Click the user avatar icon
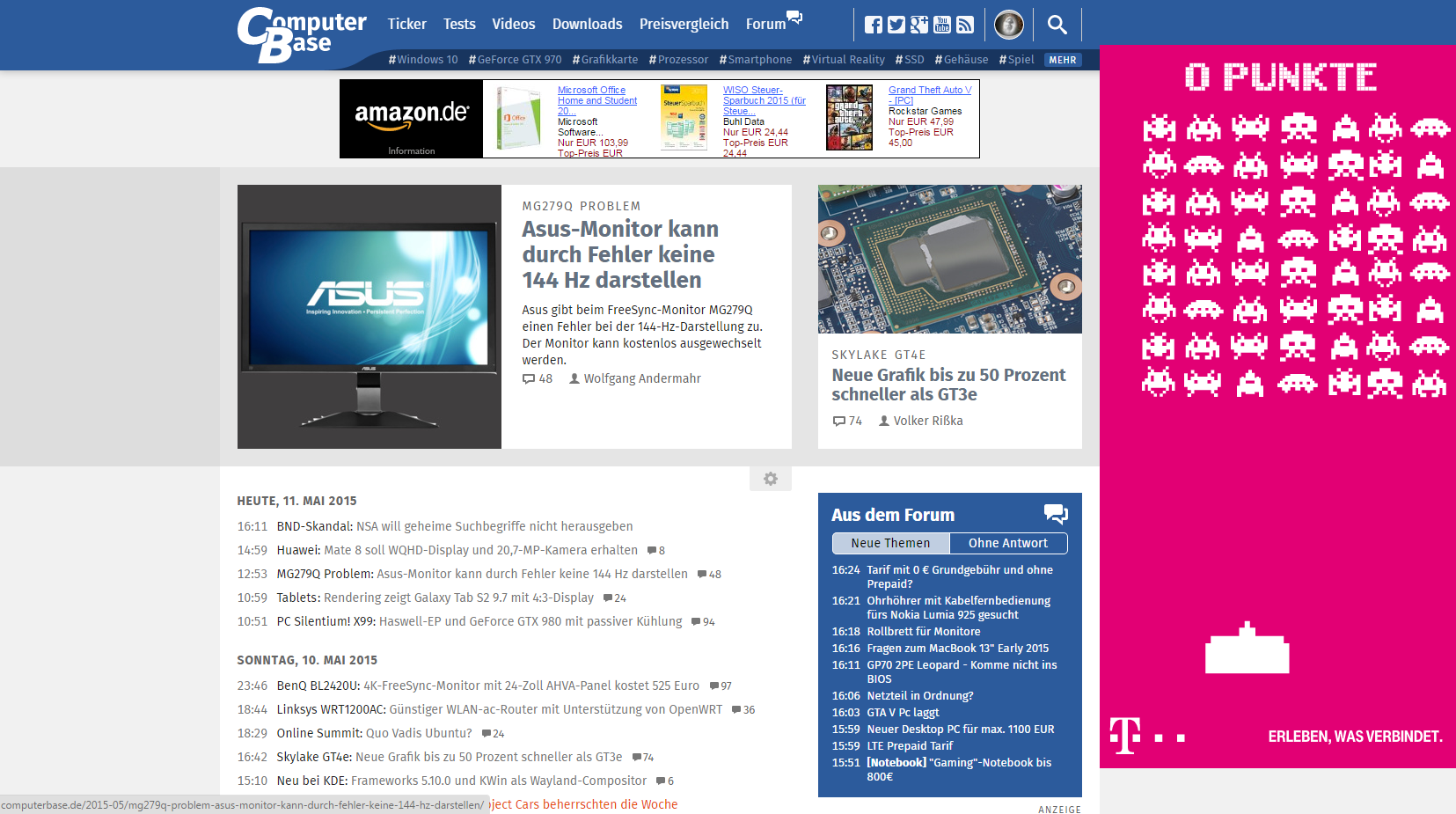1456x814 pixels. [x=1008, y=25]
